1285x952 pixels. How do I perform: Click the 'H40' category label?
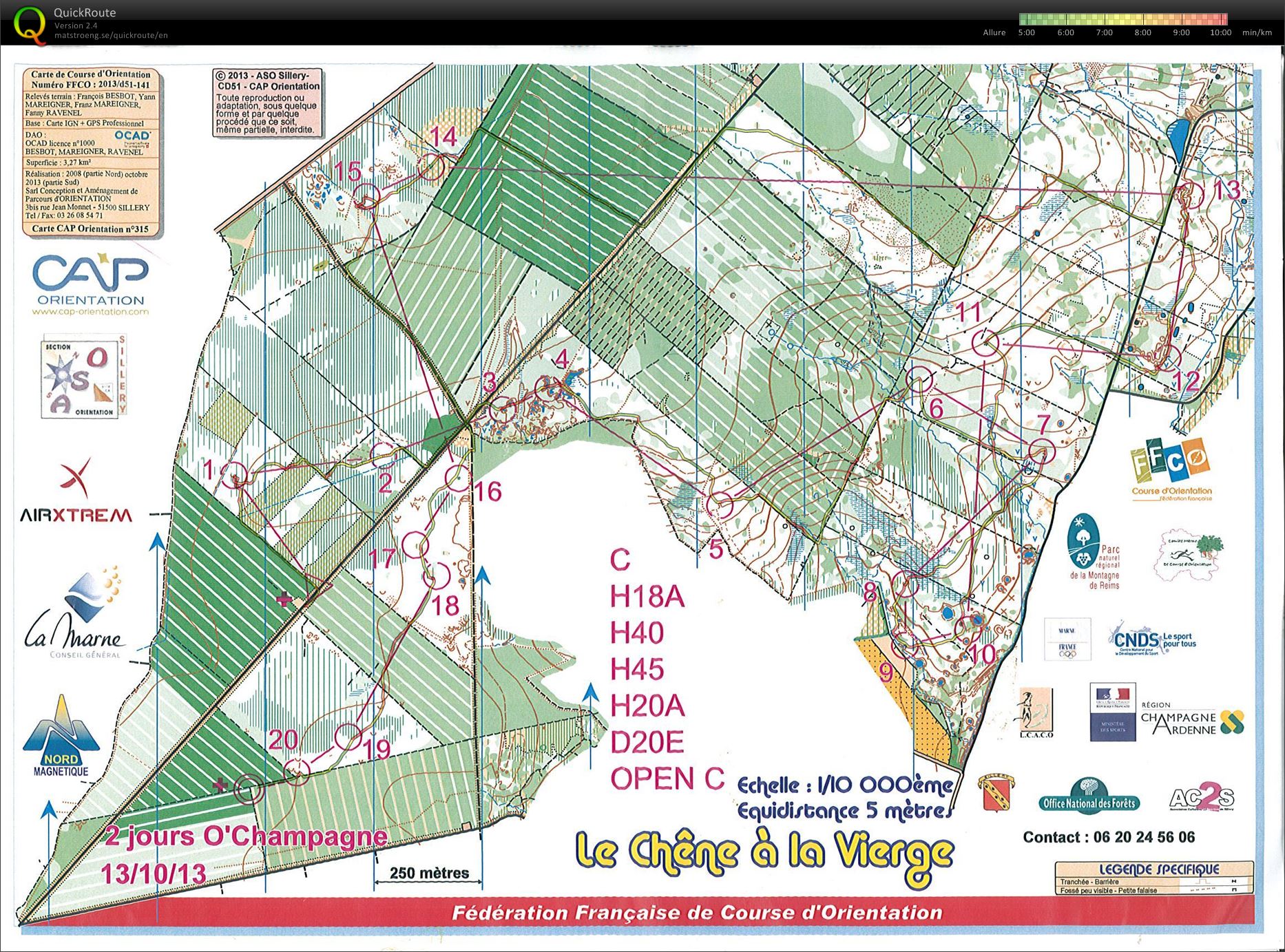click(637, 633)
